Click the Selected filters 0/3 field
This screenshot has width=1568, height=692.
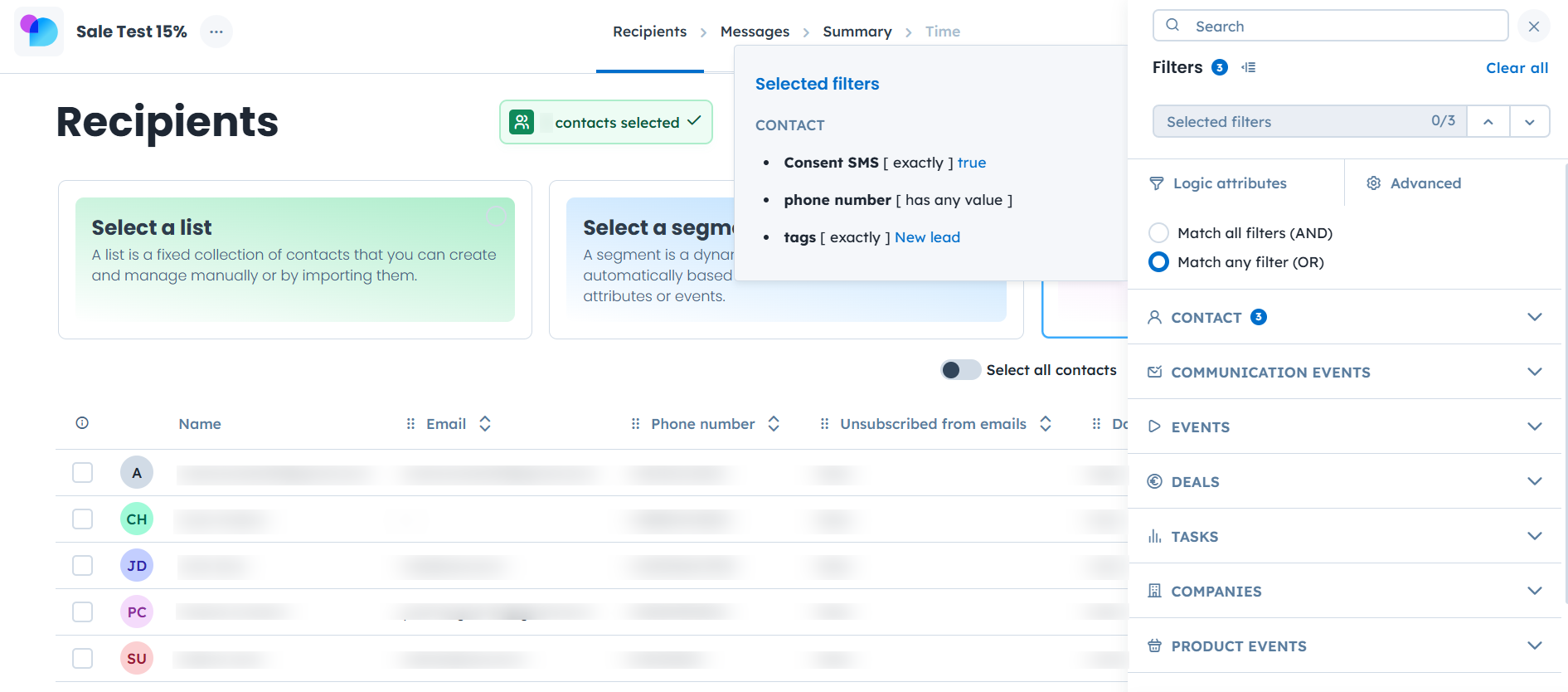(1310, 121)
